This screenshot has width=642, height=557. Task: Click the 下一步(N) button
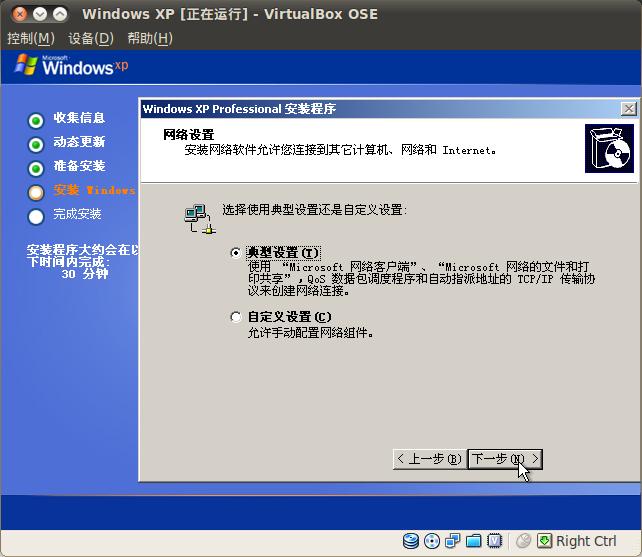point(505,459)
